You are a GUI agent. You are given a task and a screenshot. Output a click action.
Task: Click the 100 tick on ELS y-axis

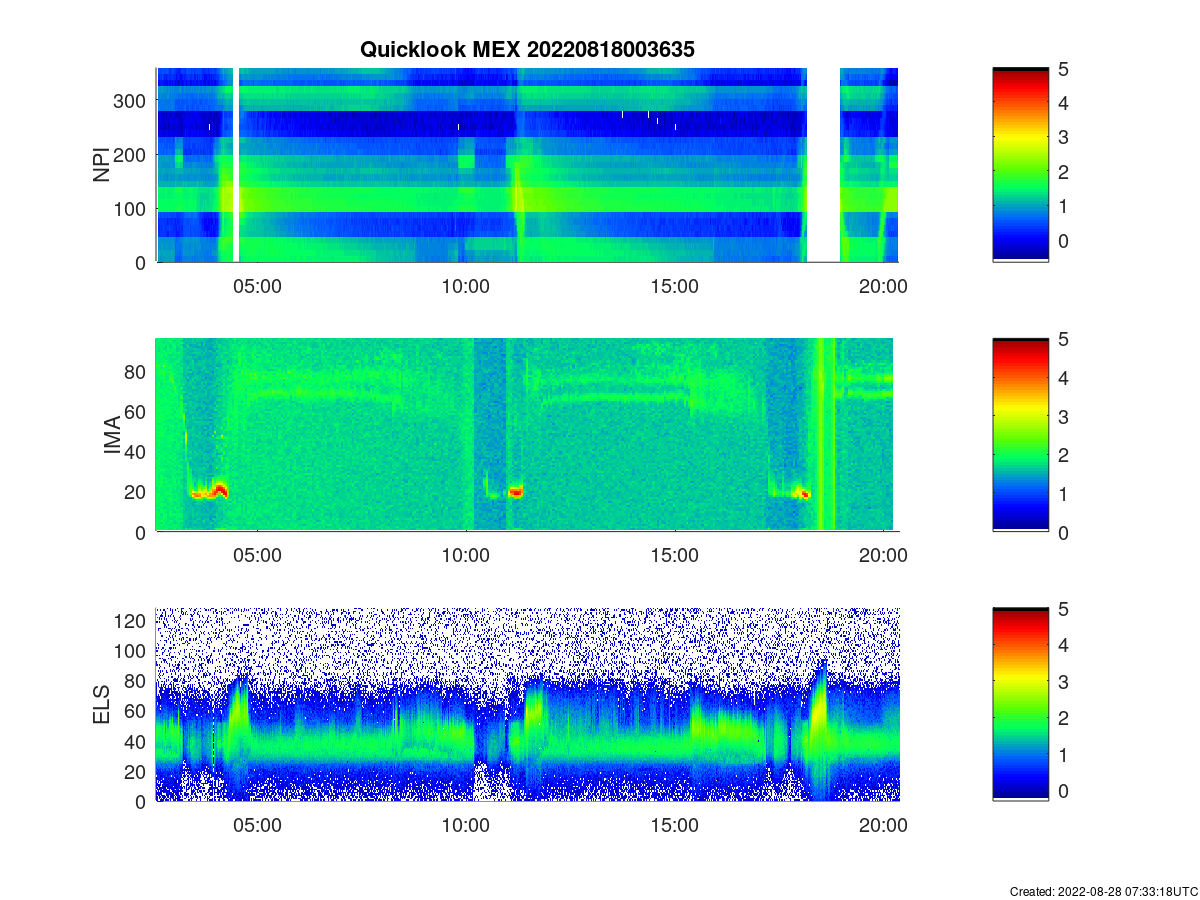point(132,651)
